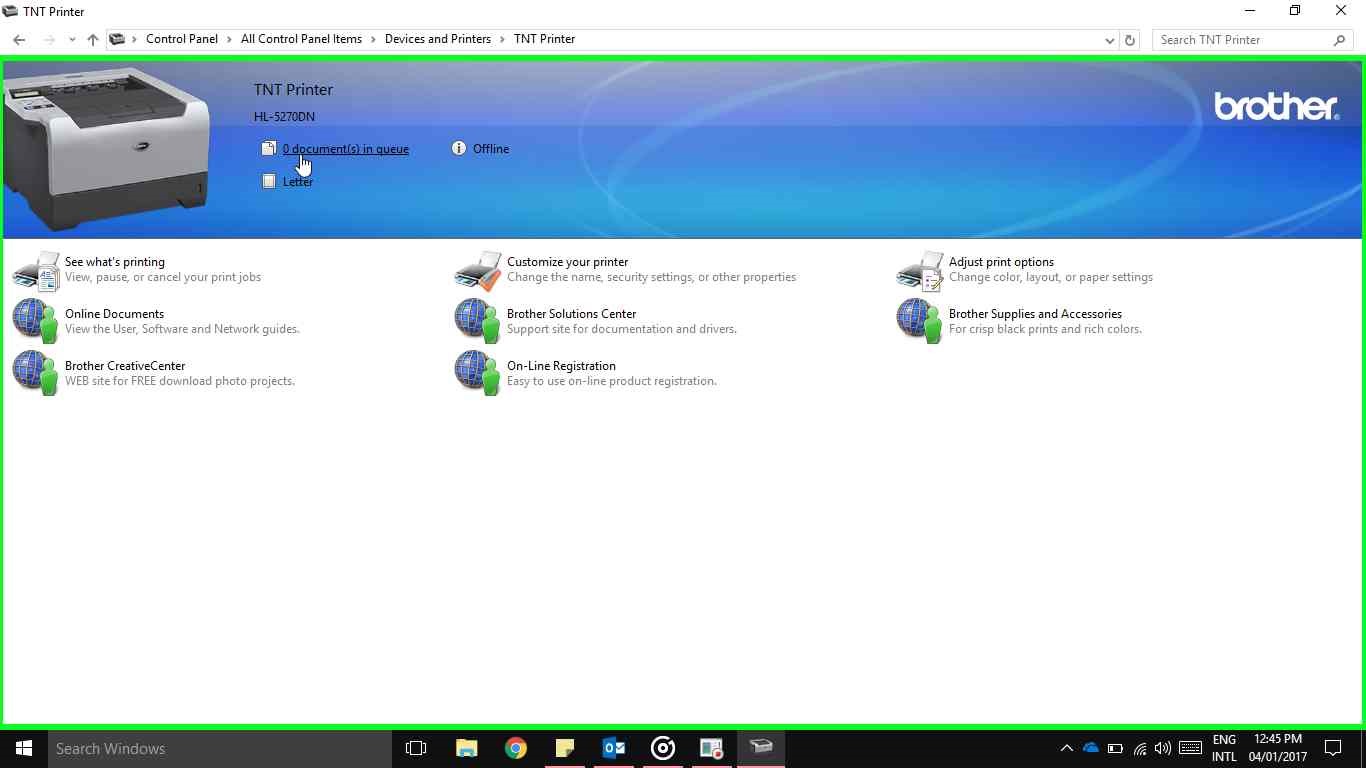Focus the Search Windows taskbar box
The image size is (1366, 768).
click(220, 748)
